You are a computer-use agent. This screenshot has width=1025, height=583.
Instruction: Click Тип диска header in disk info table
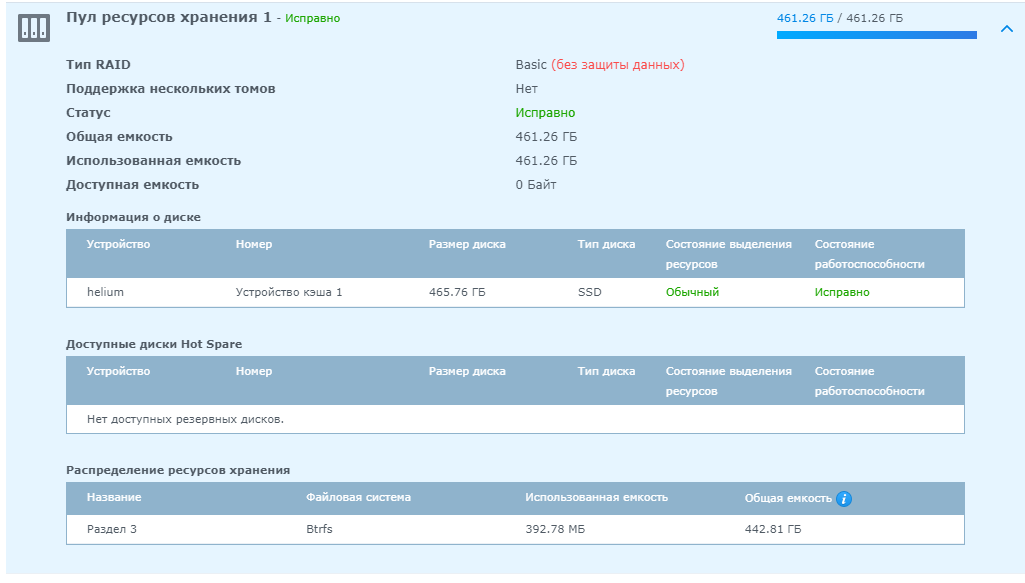click(x=606, y=244)
